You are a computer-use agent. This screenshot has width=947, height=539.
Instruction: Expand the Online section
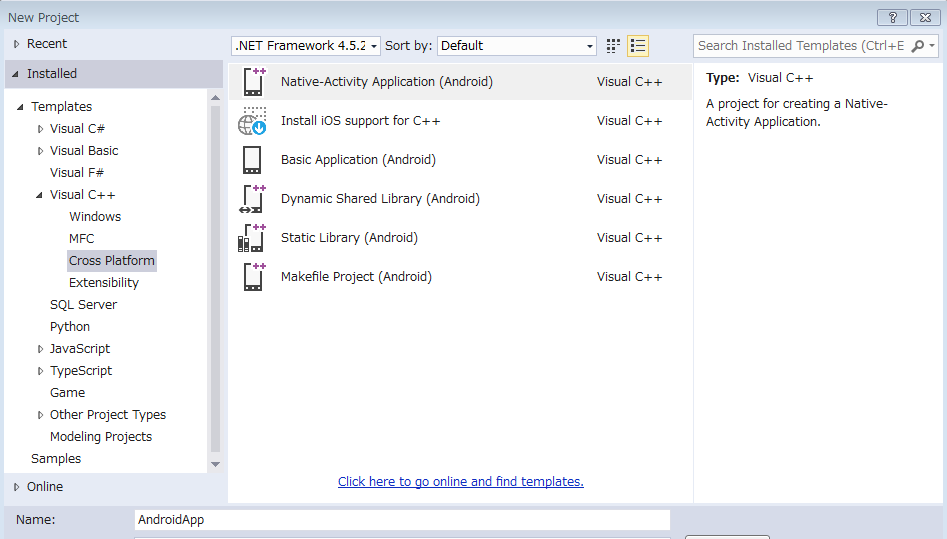tap(16, 487)
